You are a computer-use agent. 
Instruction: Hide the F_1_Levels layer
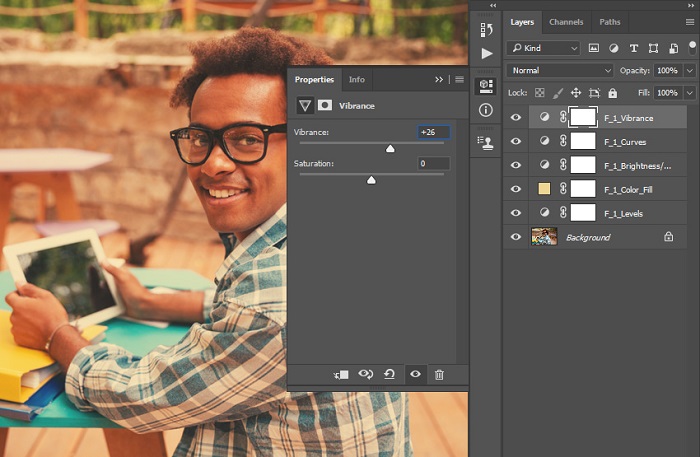coord(516,213)
